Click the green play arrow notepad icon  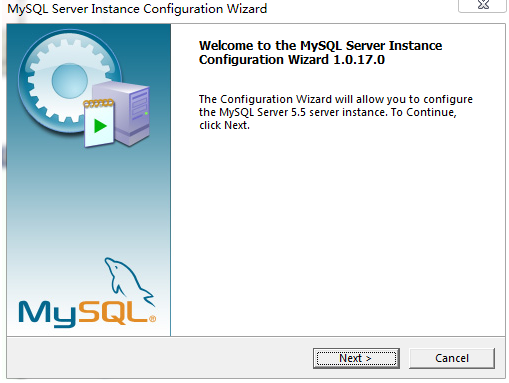99,123
